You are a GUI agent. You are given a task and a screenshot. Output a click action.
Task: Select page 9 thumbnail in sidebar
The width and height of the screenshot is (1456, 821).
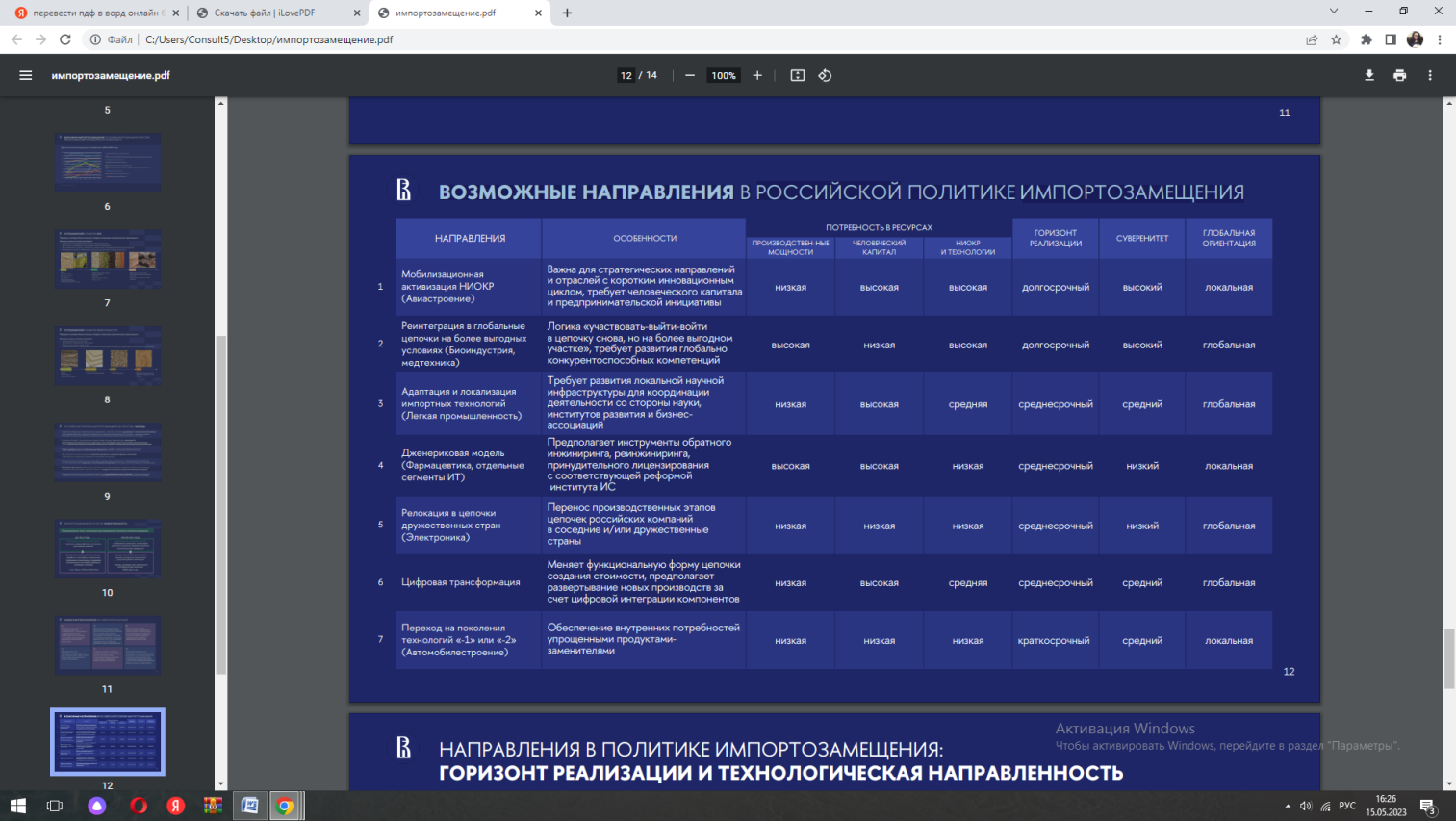click(107, 451)
